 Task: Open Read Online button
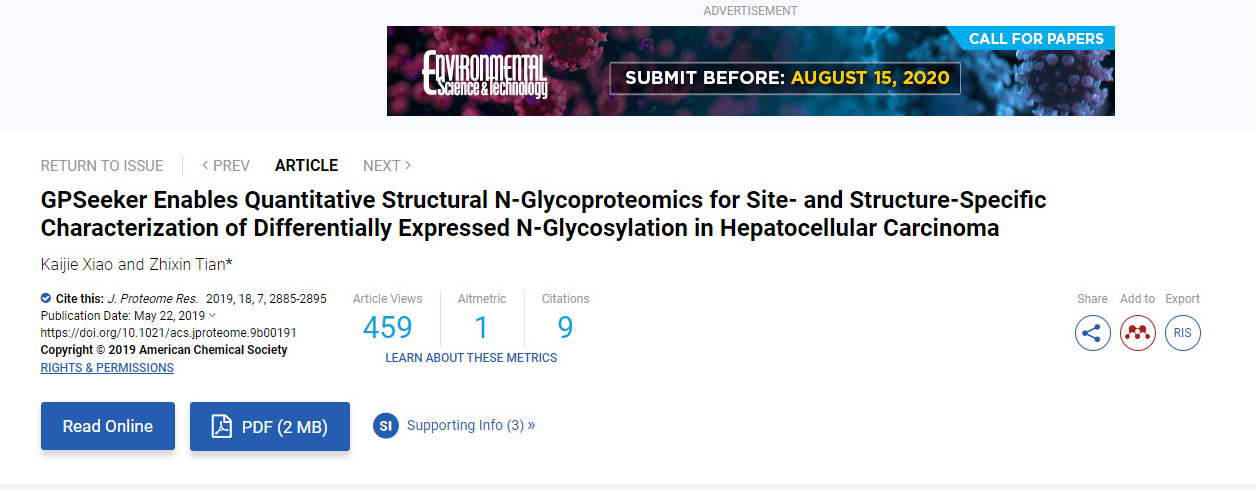coord(108,426)
